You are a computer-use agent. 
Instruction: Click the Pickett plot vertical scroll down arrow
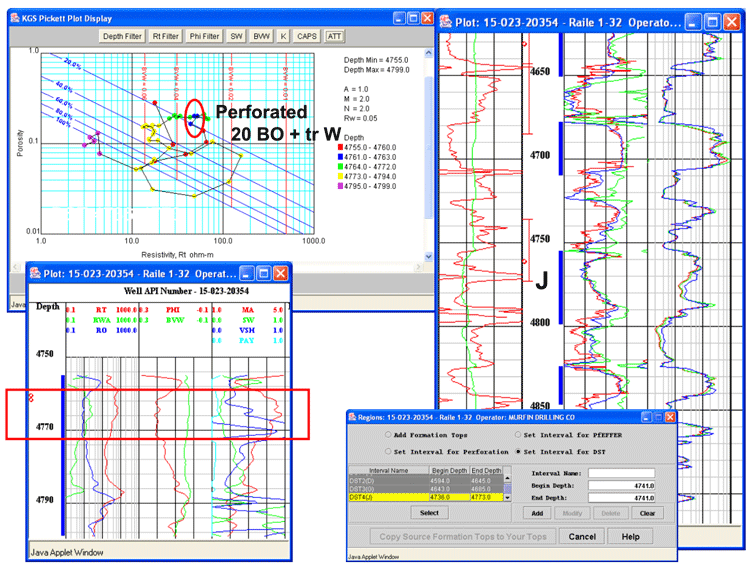[429, 256]
